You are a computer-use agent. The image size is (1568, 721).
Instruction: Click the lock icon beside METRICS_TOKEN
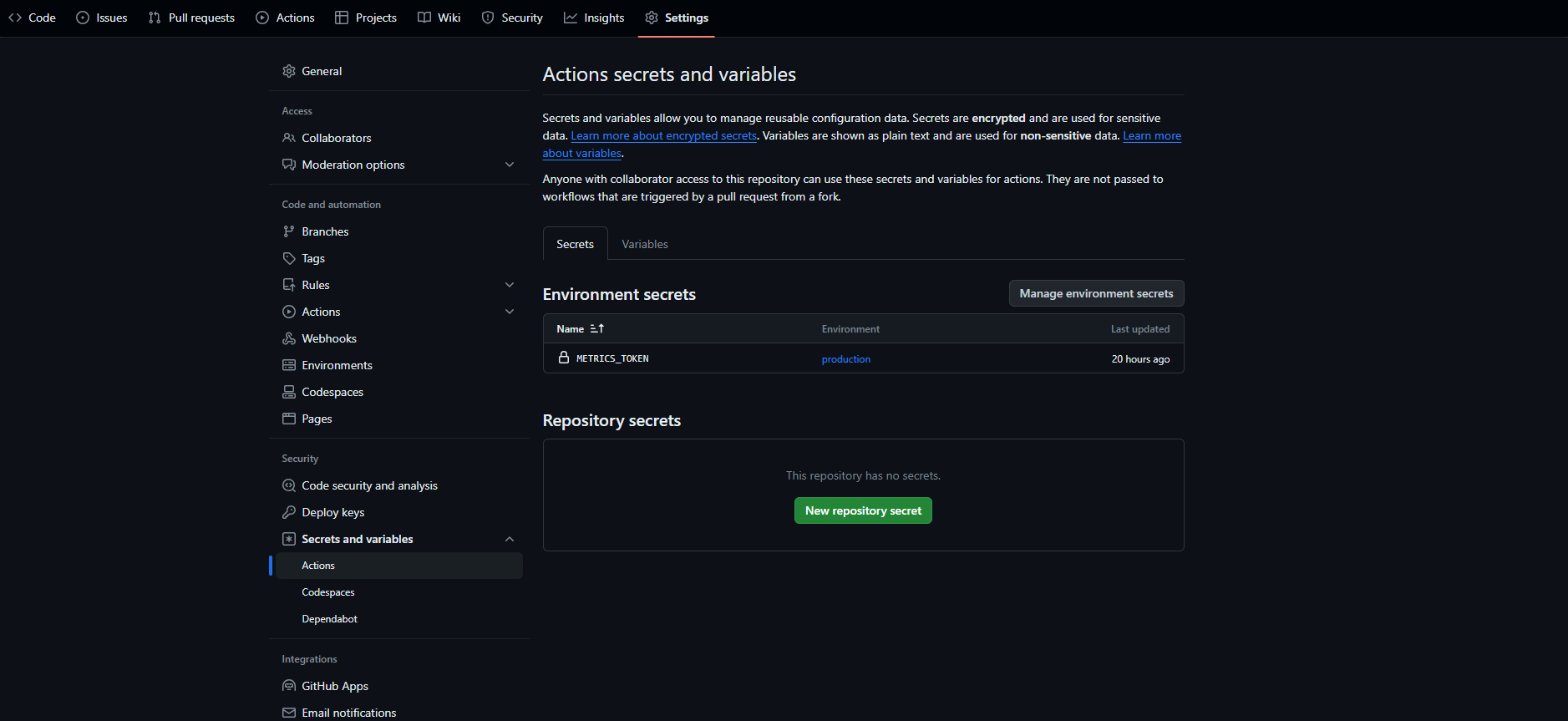(564, 358)
